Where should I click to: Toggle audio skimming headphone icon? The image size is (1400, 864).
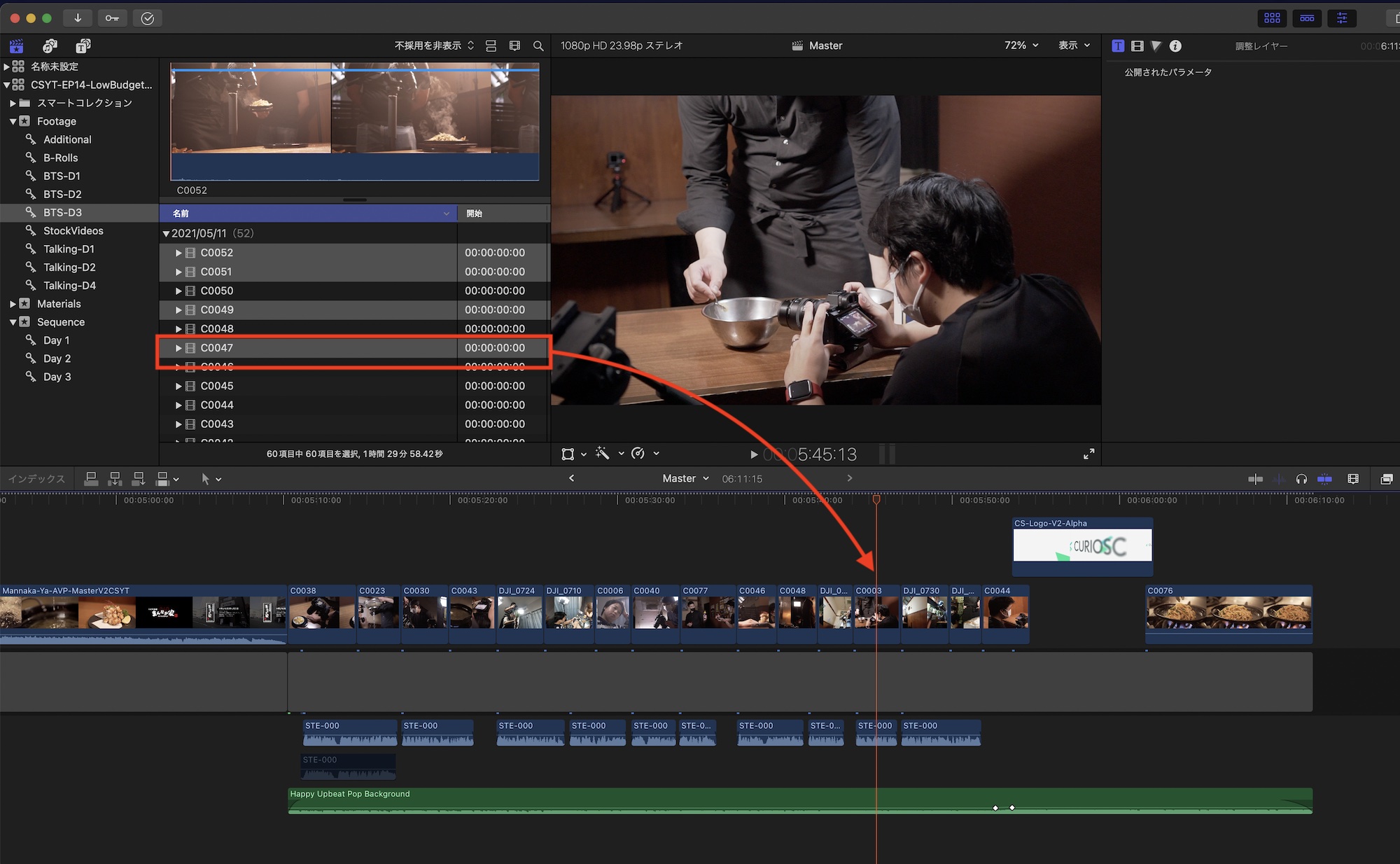pyautogui.click(x=1301, y=479)
